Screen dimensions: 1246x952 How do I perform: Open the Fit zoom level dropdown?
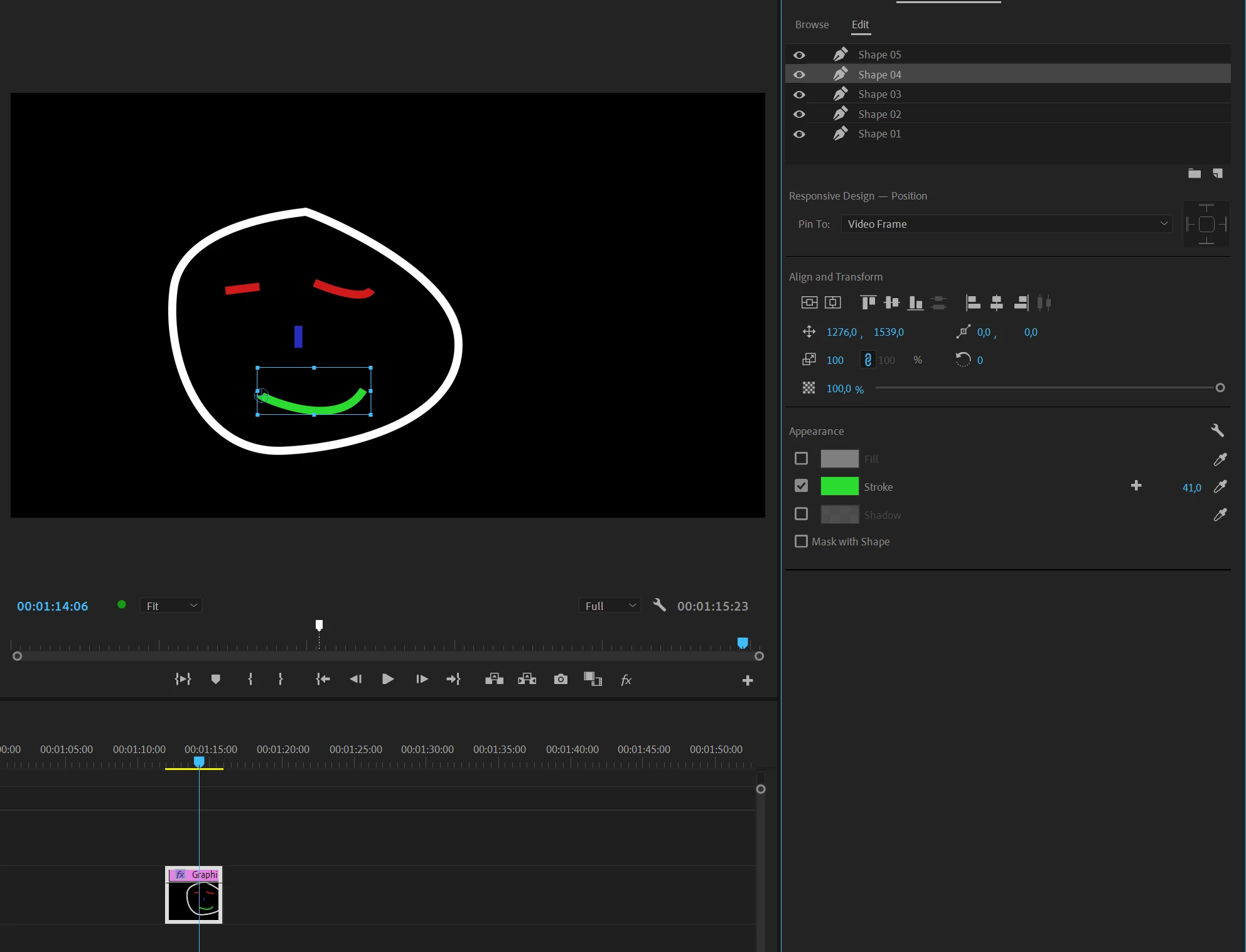(x=171, y=606)
